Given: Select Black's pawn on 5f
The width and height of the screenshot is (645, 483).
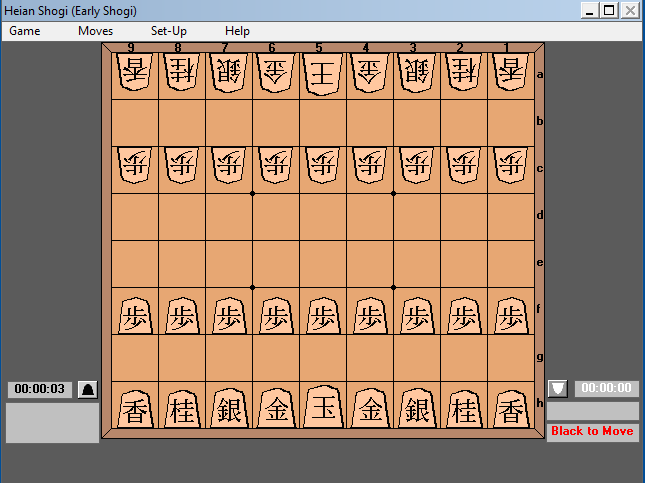Looking at the screenshot, I should tap(323, 316).
